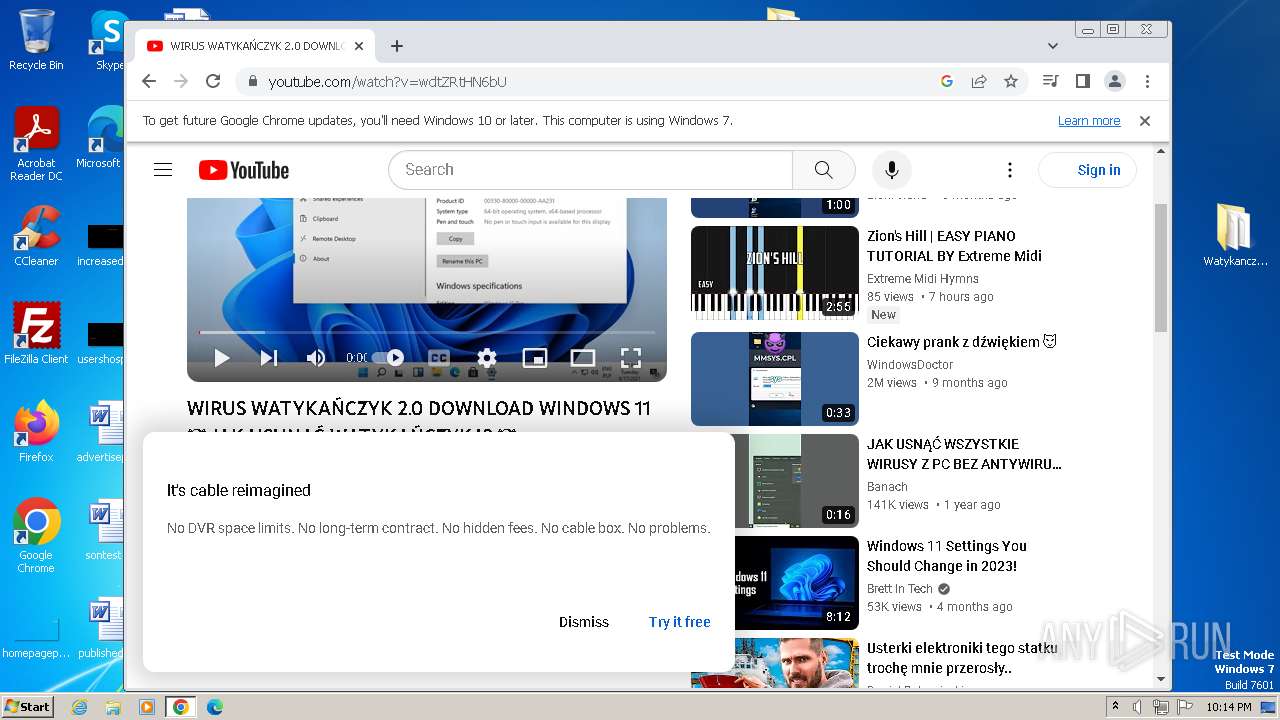
Task: Seek on the video progress bar
Action: click(427, 332)
